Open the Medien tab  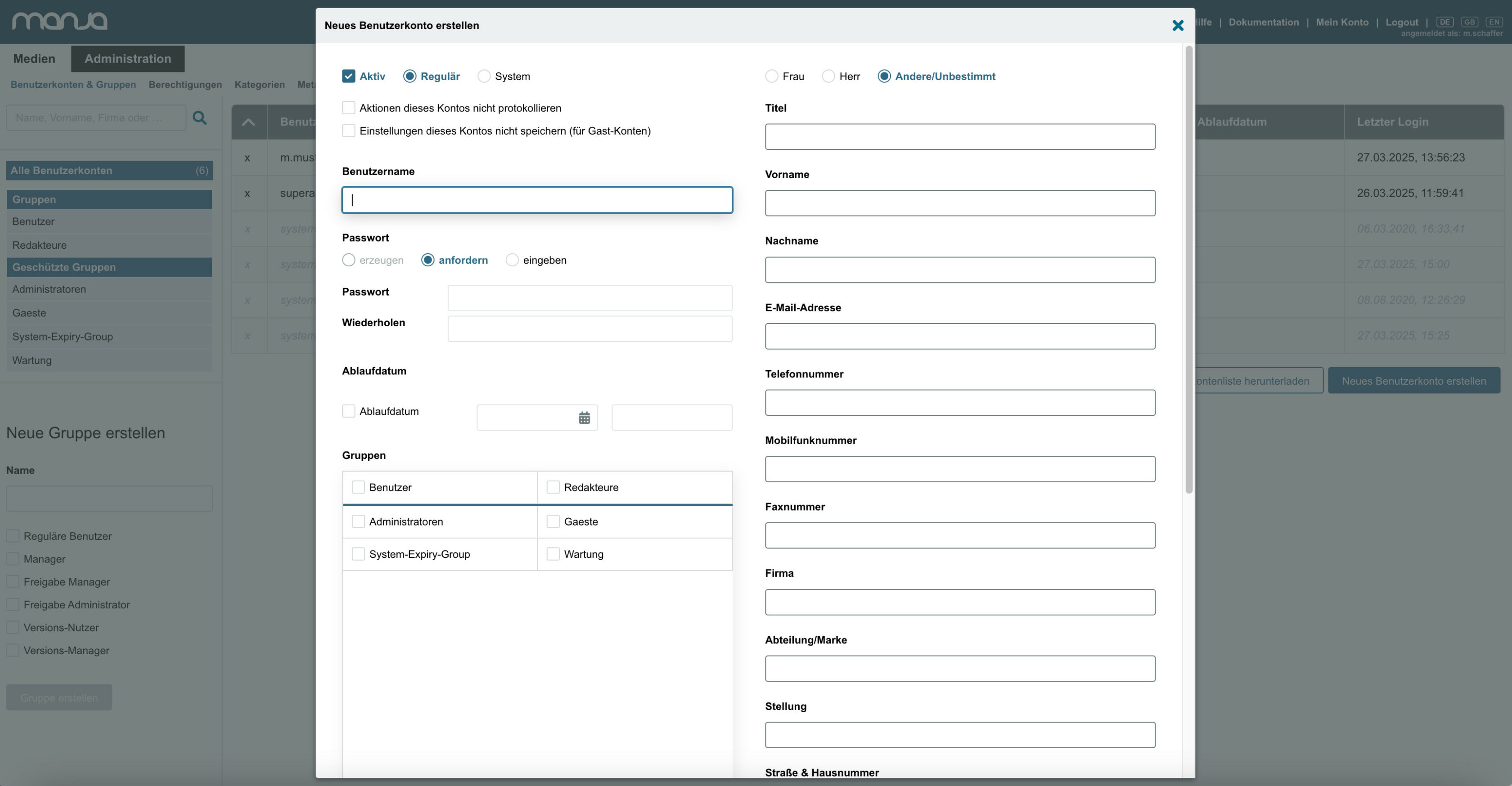coord(34,58)
